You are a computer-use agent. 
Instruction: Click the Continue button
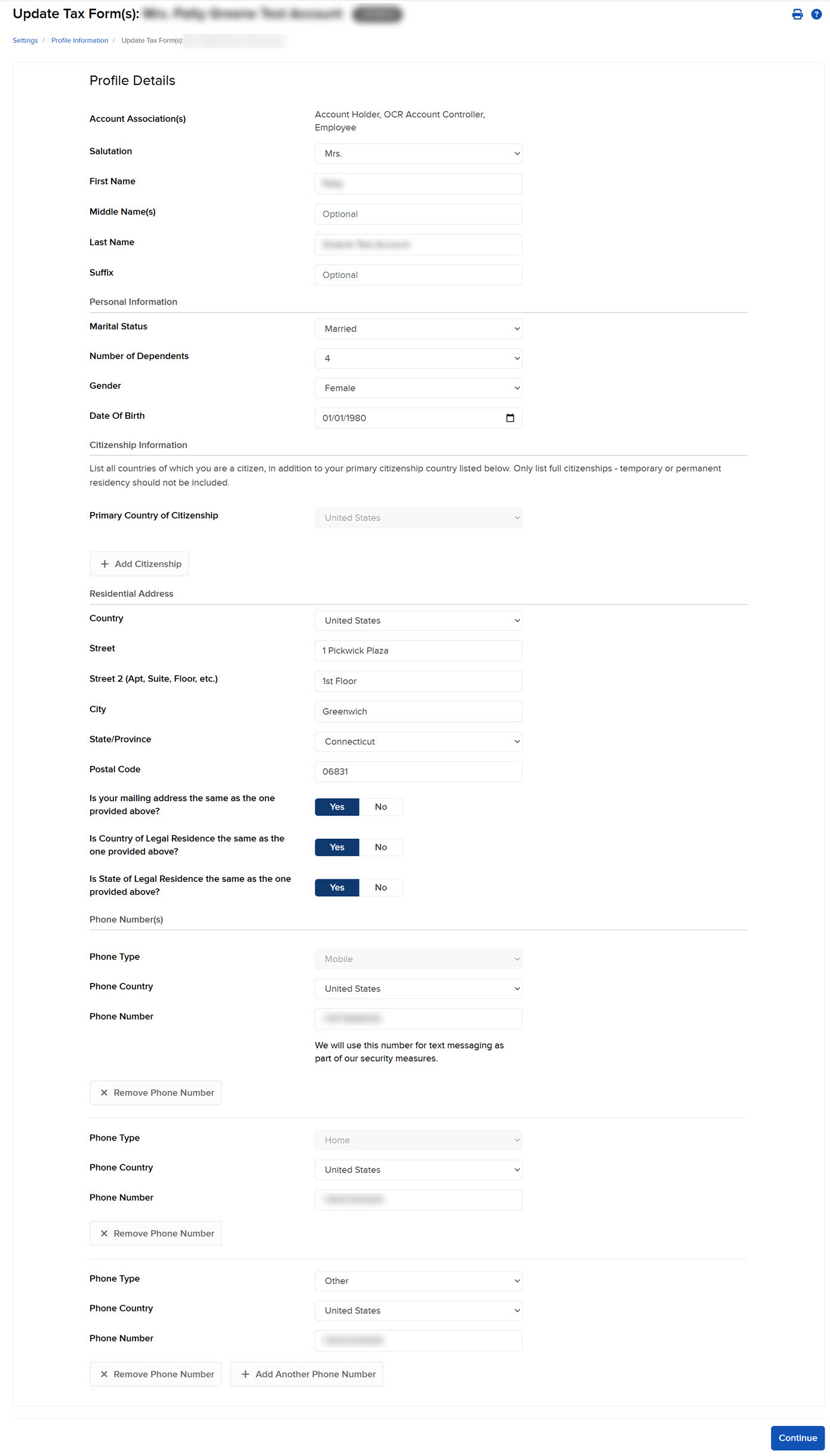tap(797, 1437)
